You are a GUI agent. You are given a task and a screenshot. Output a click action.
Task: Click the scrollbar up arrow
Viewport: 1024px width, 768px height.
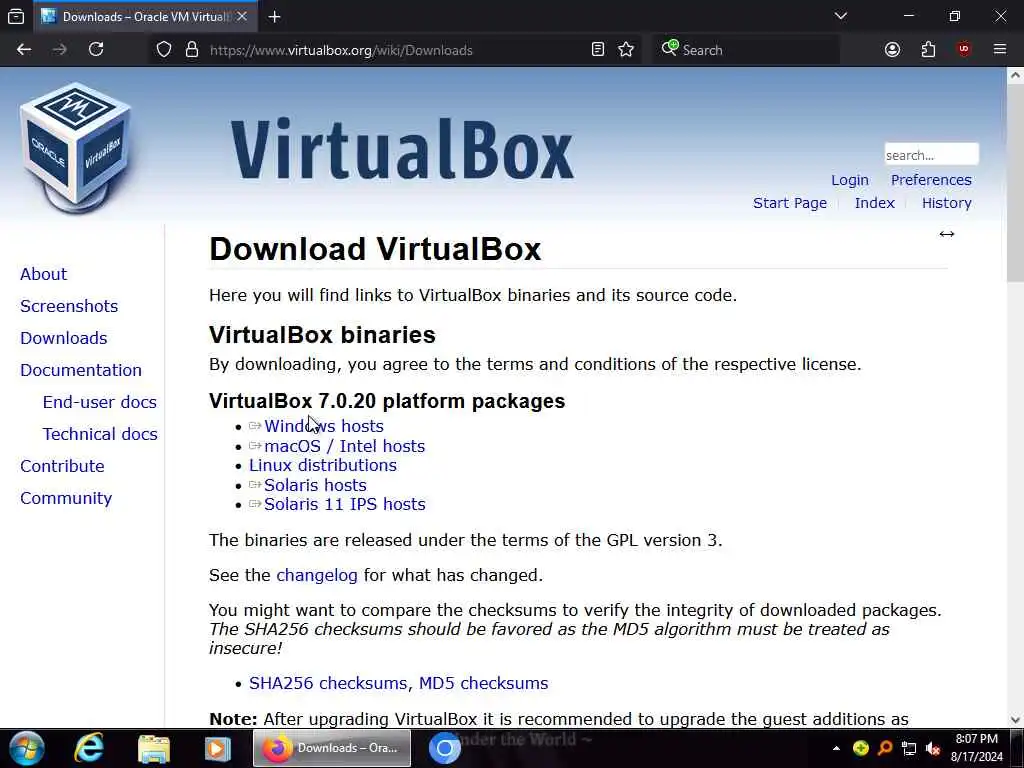coord(1015,75)
